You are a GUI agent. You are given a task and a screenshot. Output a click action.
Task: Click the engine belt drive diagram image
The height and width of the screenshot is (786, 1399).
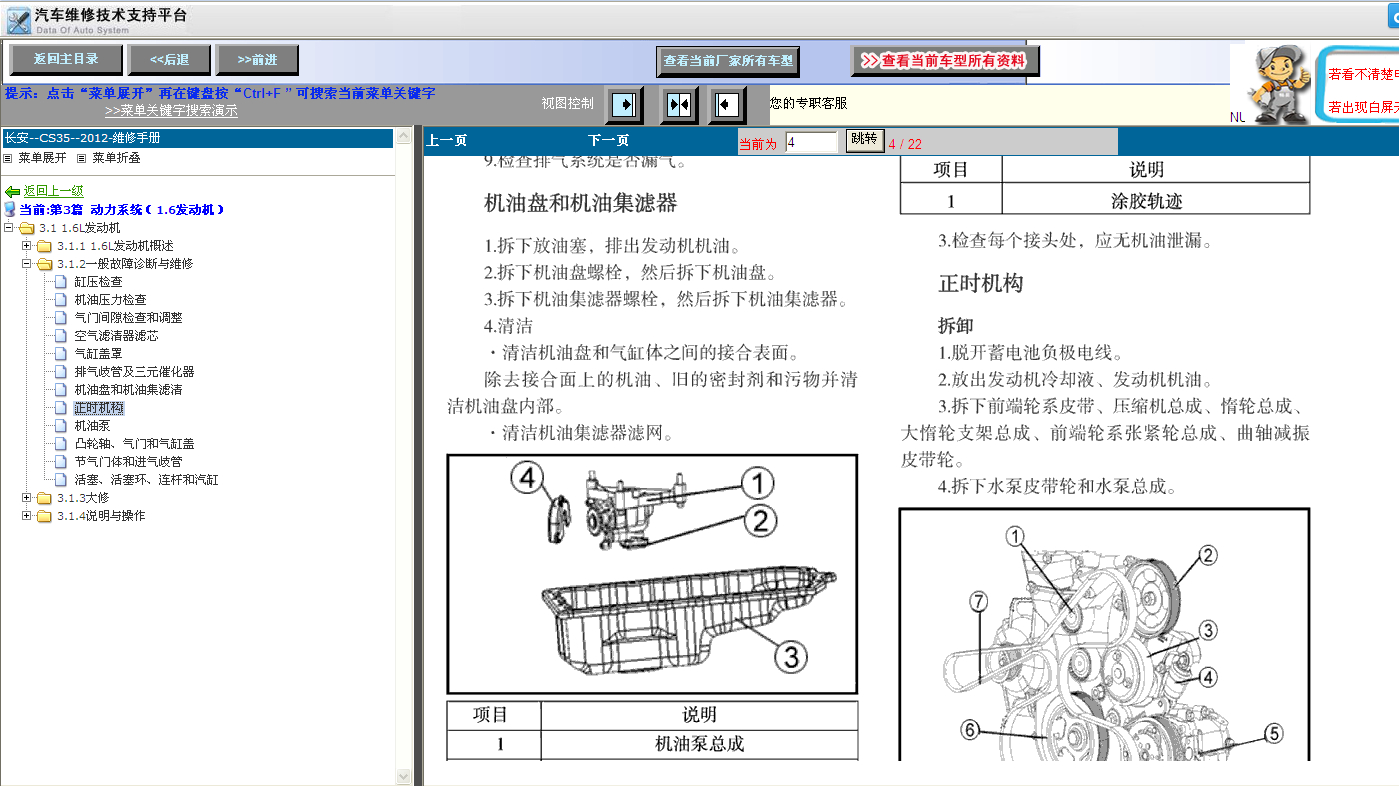1104,634
